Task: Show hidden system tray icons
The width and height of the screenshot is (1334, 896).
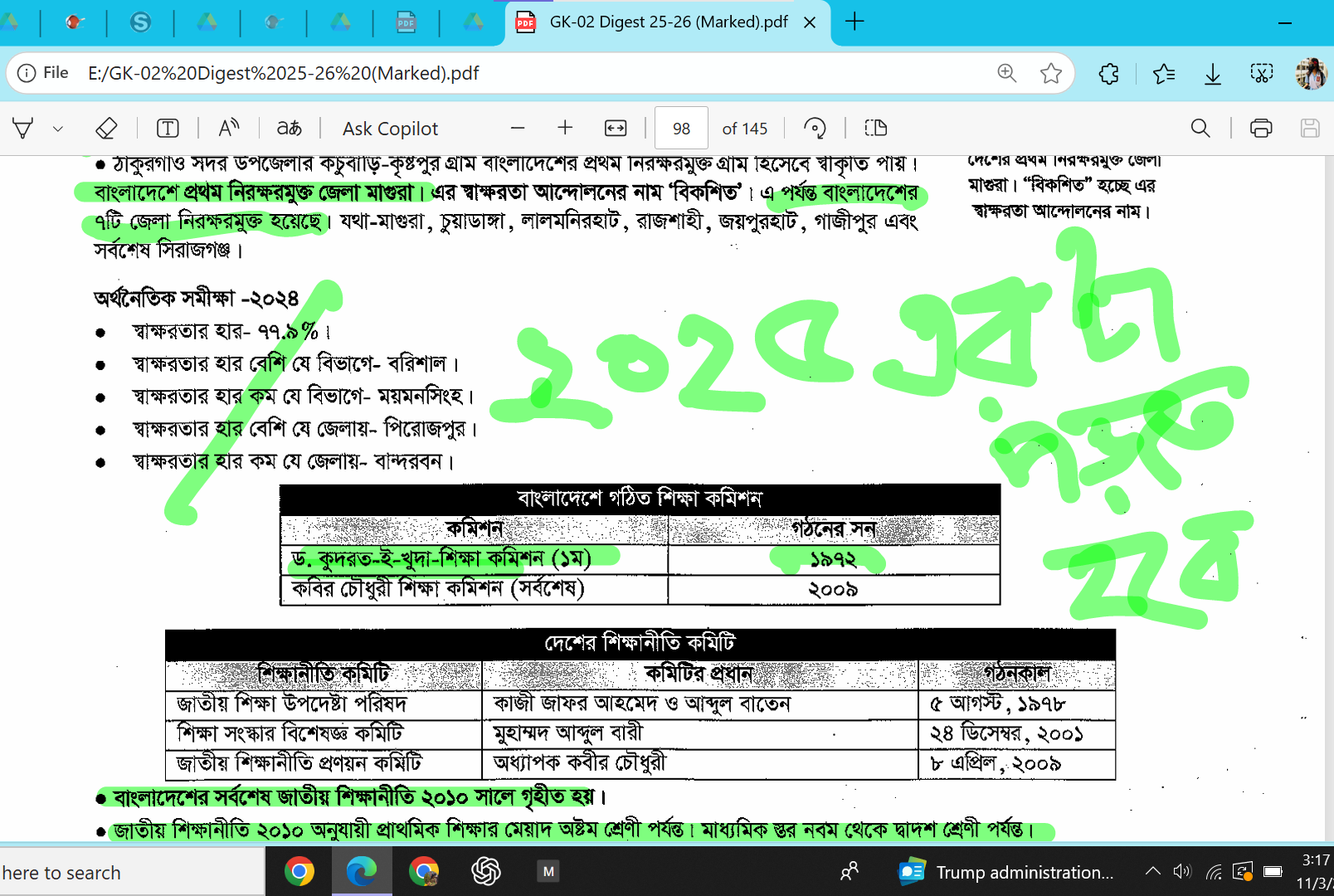Action: pyautogui.click(x=1152, y=872)
